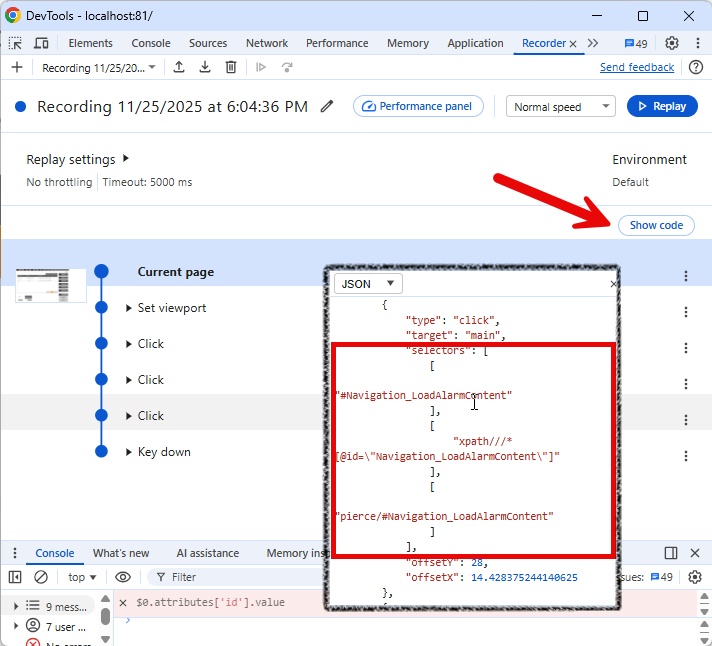Click the Send feedback link

[637, 67]
